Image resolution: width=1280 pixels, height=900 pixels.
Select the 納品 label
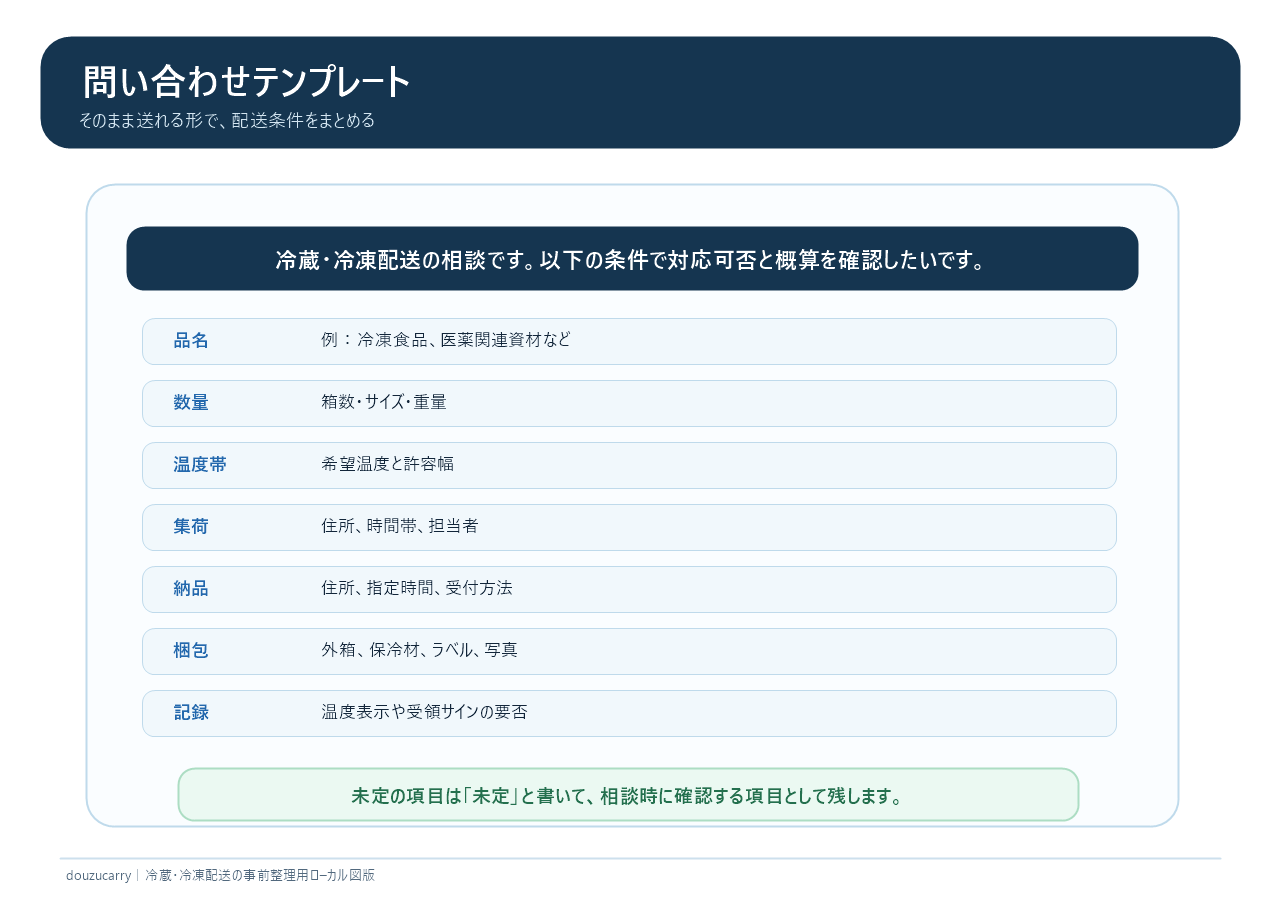click(191, 589)
